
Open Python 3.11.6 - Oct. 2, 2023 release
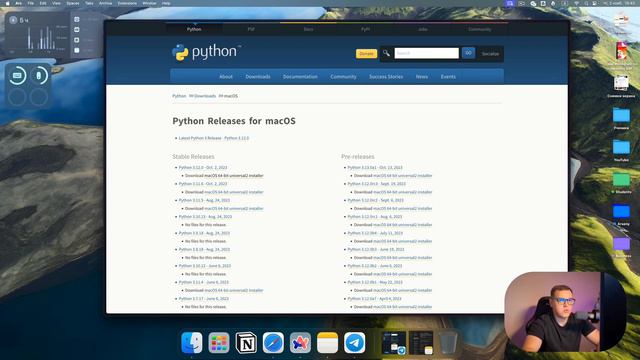[203, 184]
